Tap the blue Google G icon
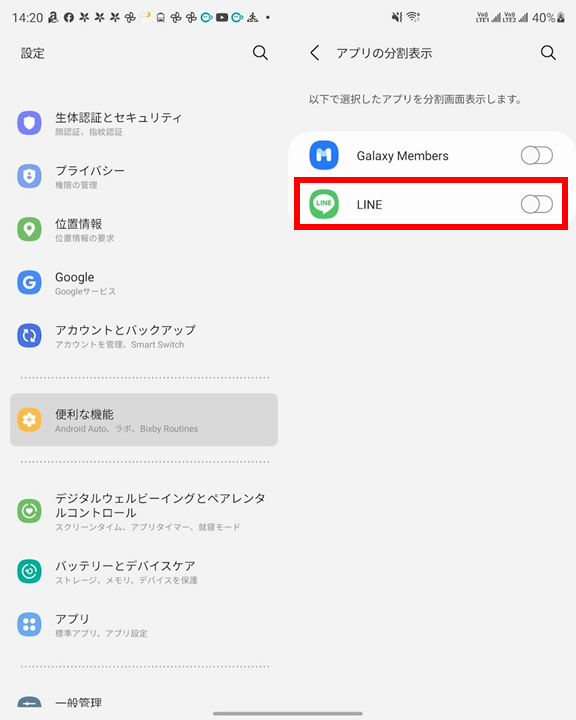Screen dimensions: 576x720 coord(29,282)
